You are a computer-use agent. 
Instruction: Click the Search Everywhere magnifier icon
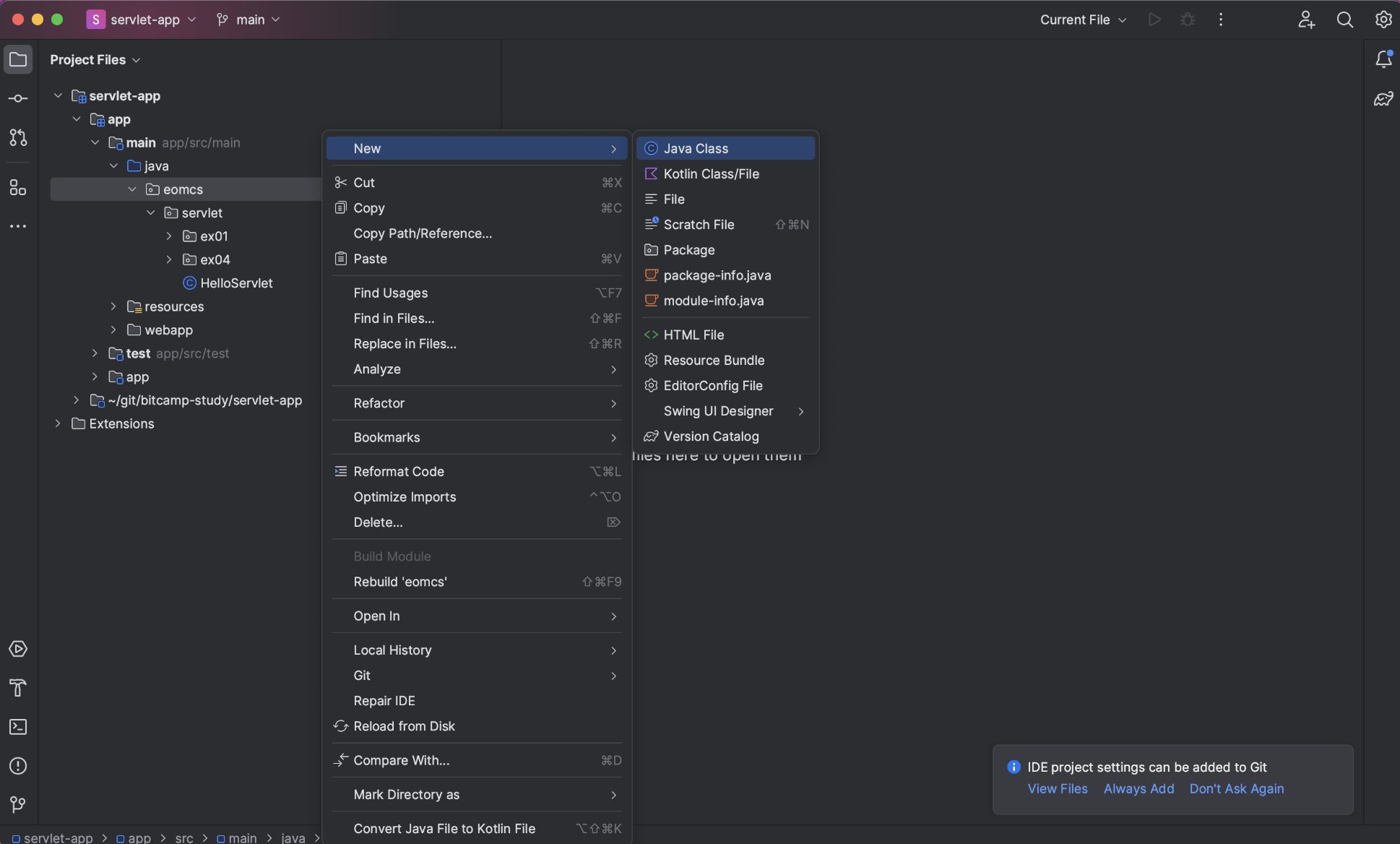point(1344,20)
